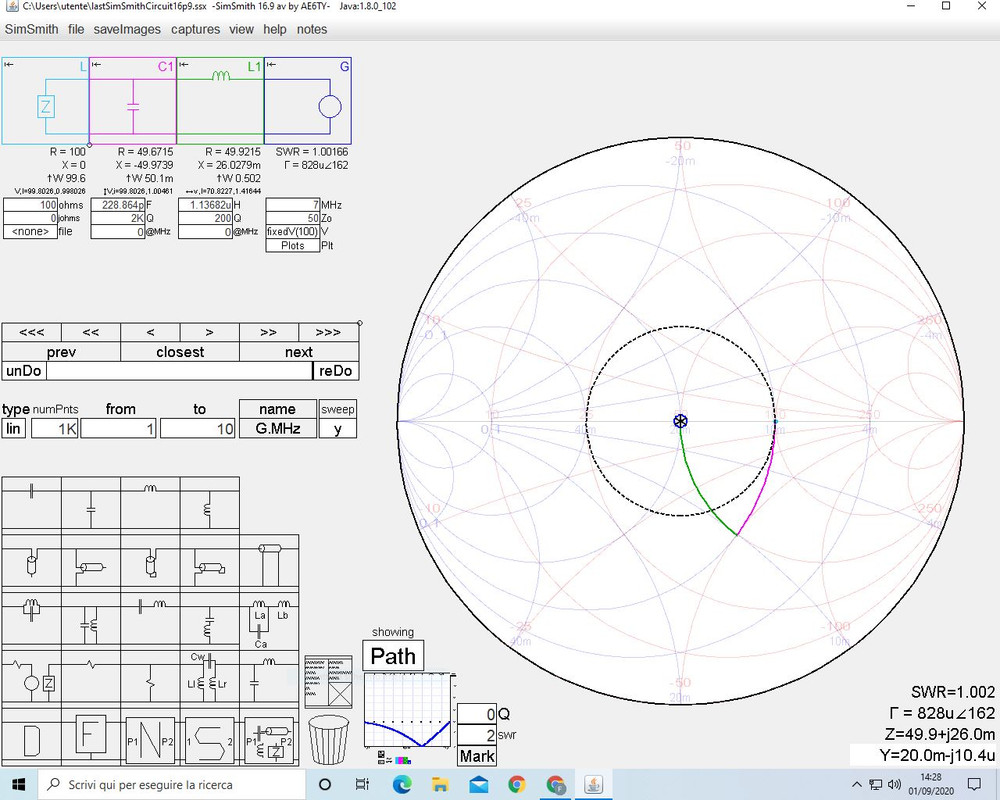Add the shunt parallel-LC component

[x=91, y=619]
